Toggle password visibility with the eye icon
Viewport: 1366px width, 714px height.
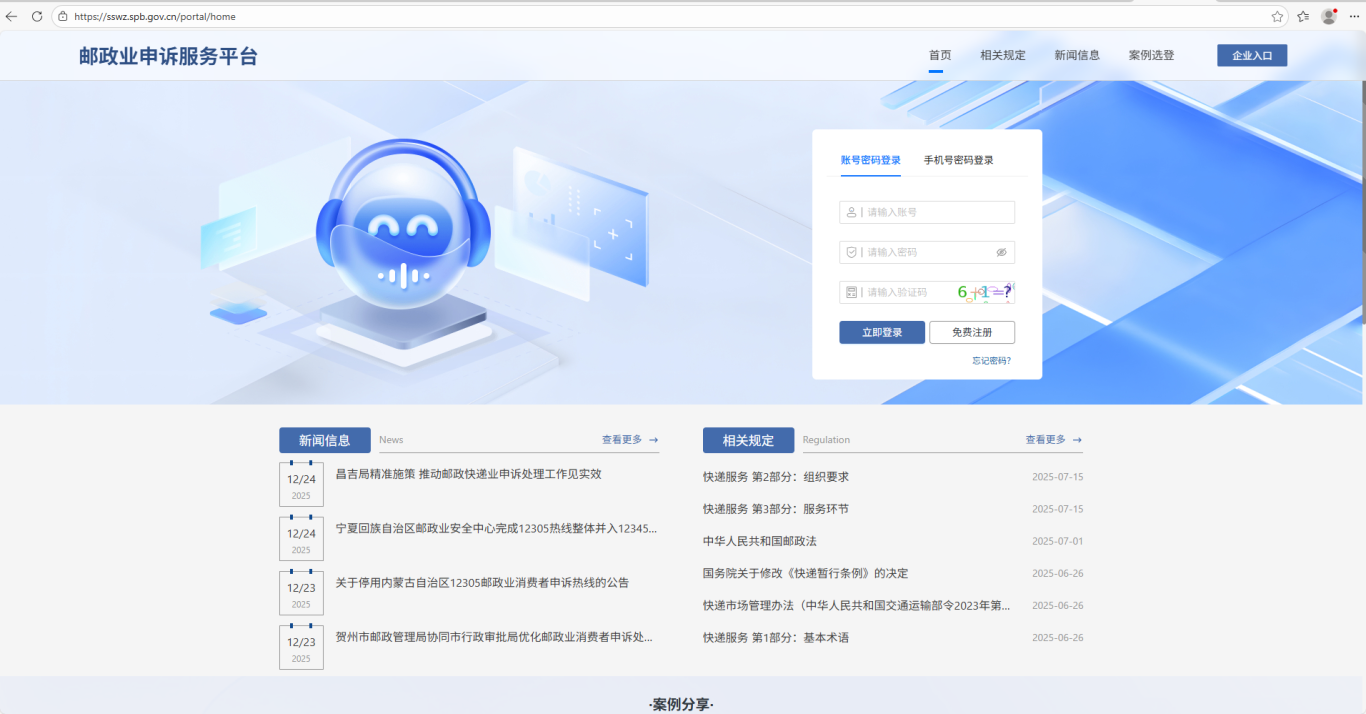(x=1001, y=252)
